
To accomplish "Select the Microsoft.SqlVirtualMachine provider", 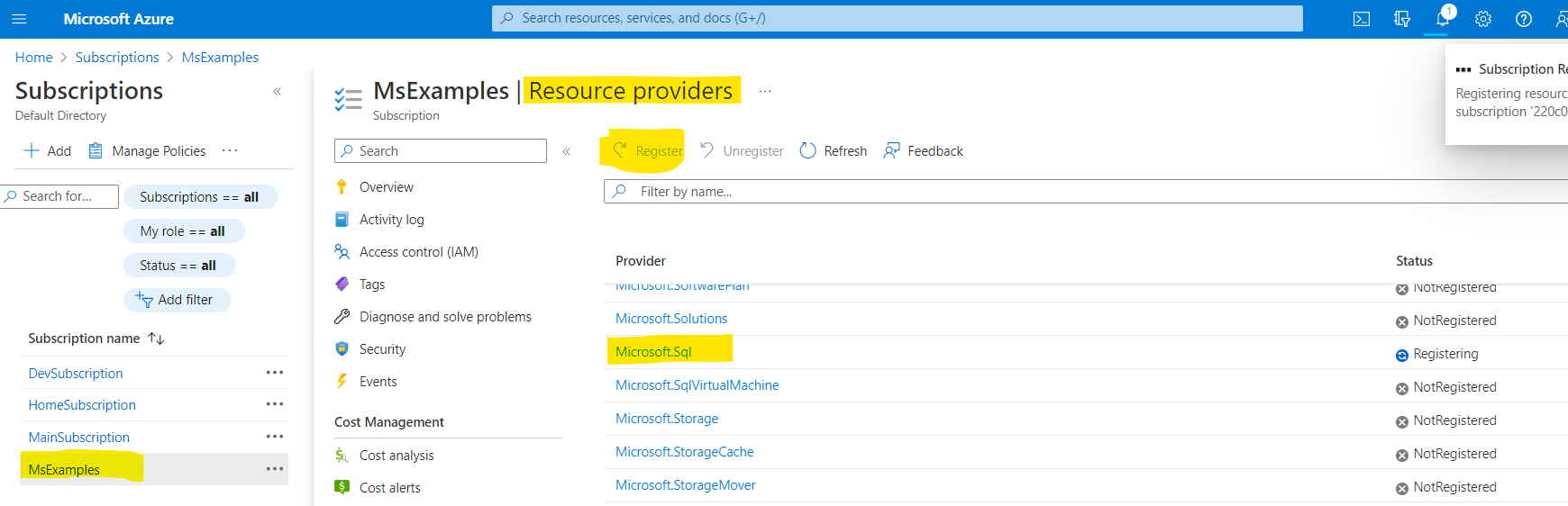I will (x=697, y=385).
